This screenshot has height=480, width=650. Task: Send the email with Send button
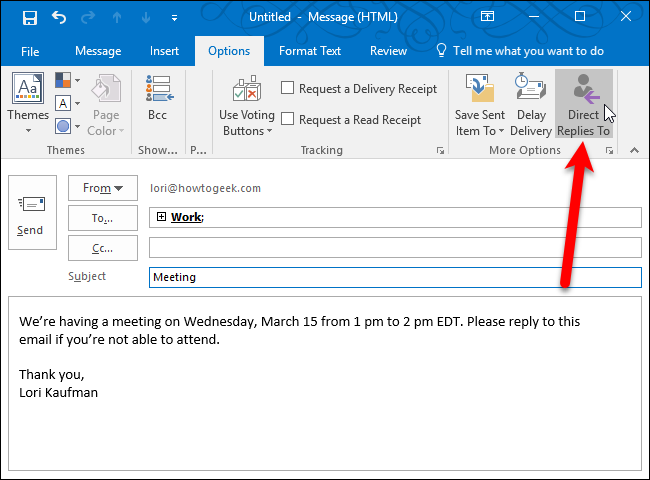30,213
